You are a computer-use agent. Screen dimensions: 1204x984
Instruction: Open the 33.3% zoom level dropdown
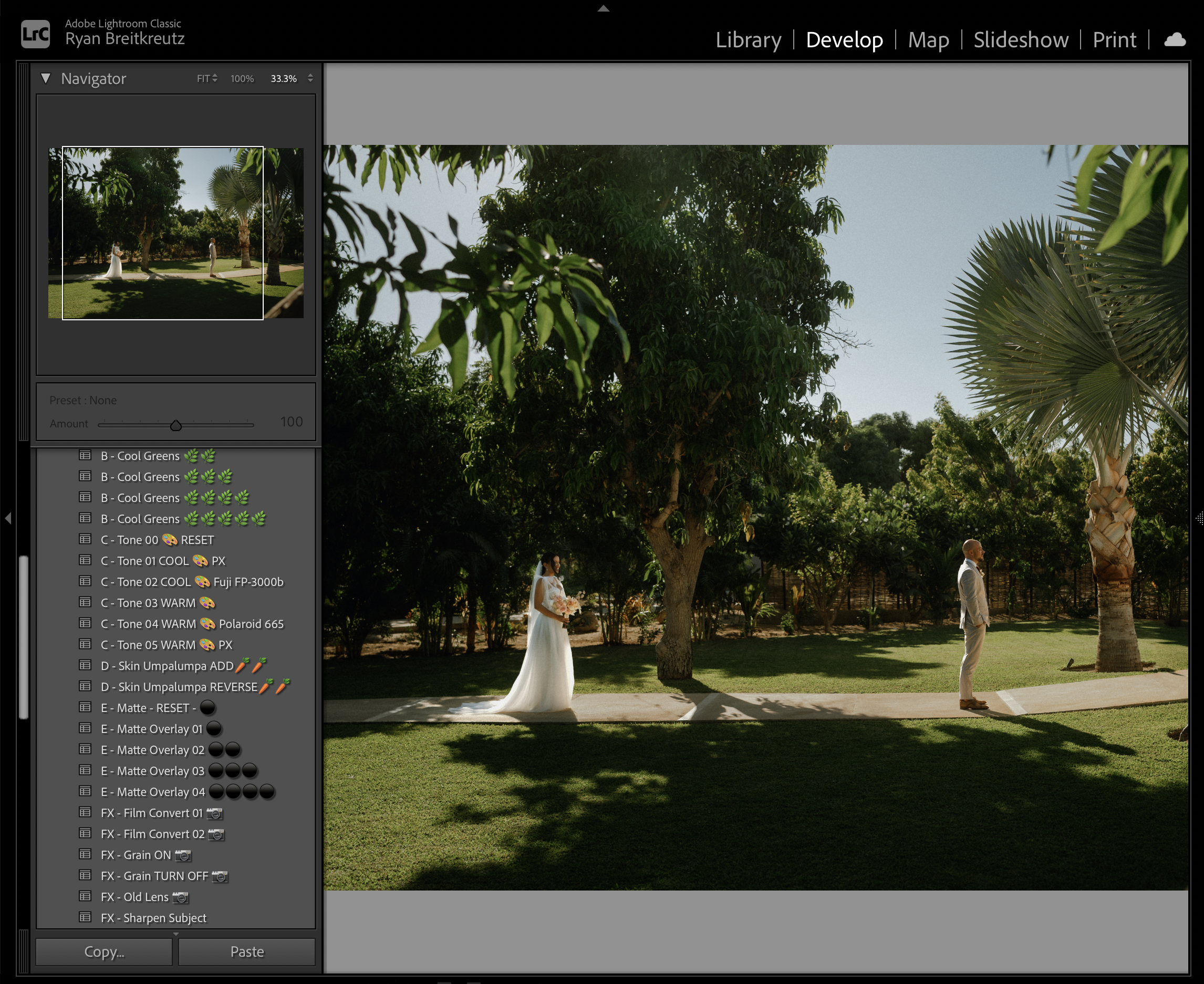pos(310,78)
